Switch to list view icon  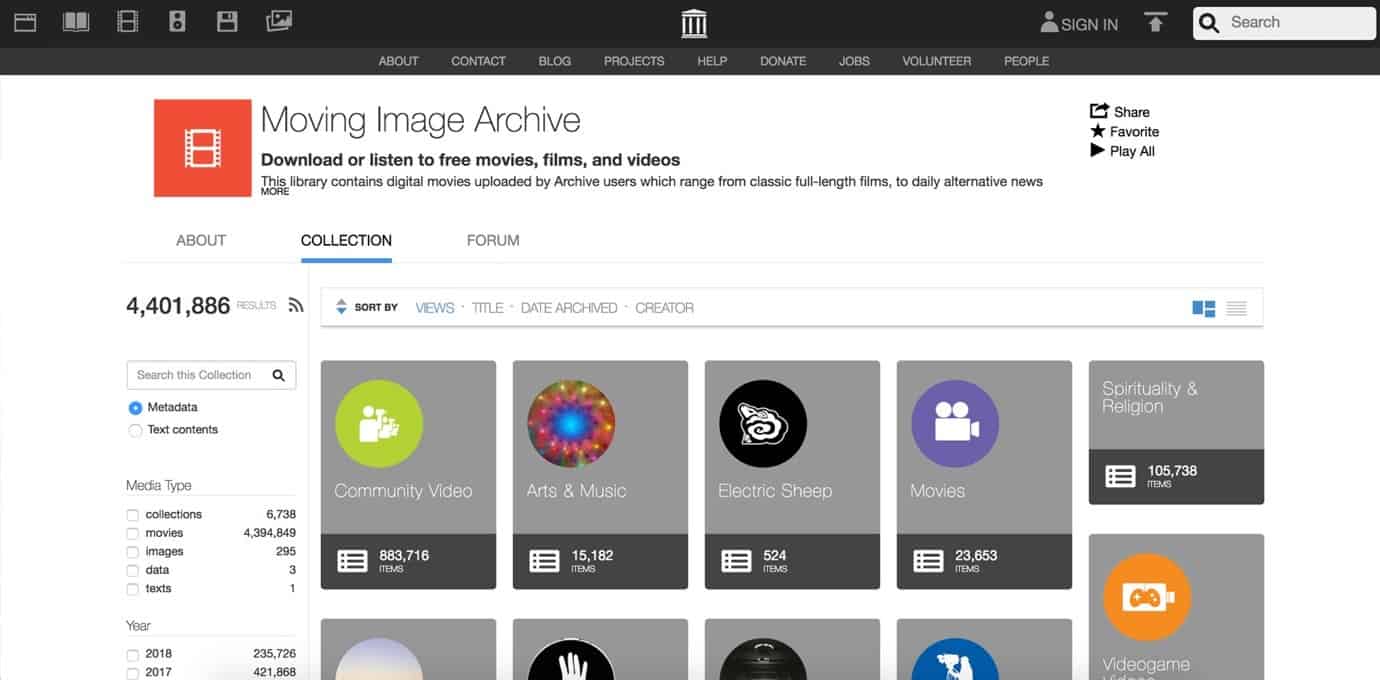[1236, 308]
